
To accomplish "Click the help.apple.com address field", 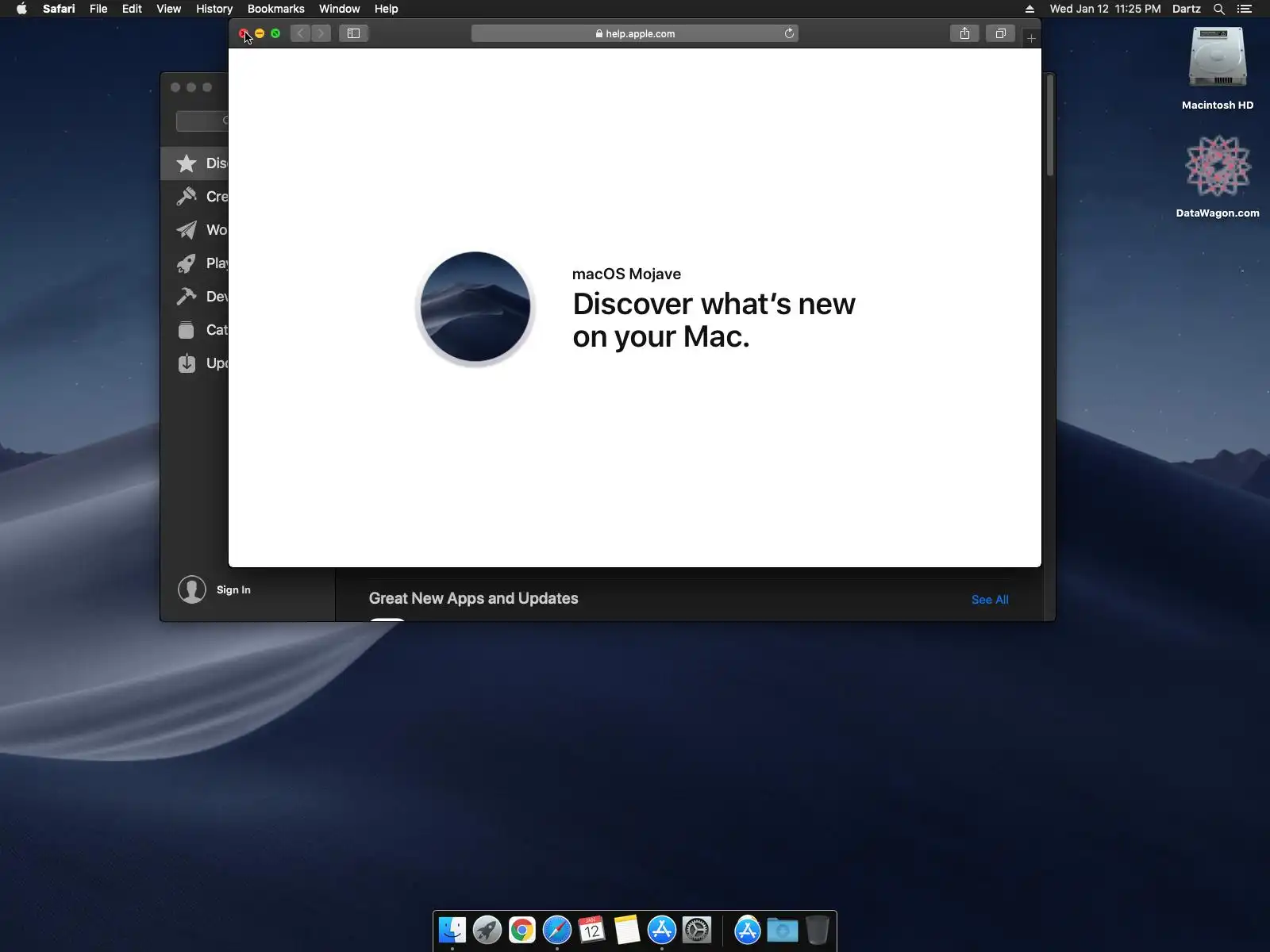I will coord(635,33).
